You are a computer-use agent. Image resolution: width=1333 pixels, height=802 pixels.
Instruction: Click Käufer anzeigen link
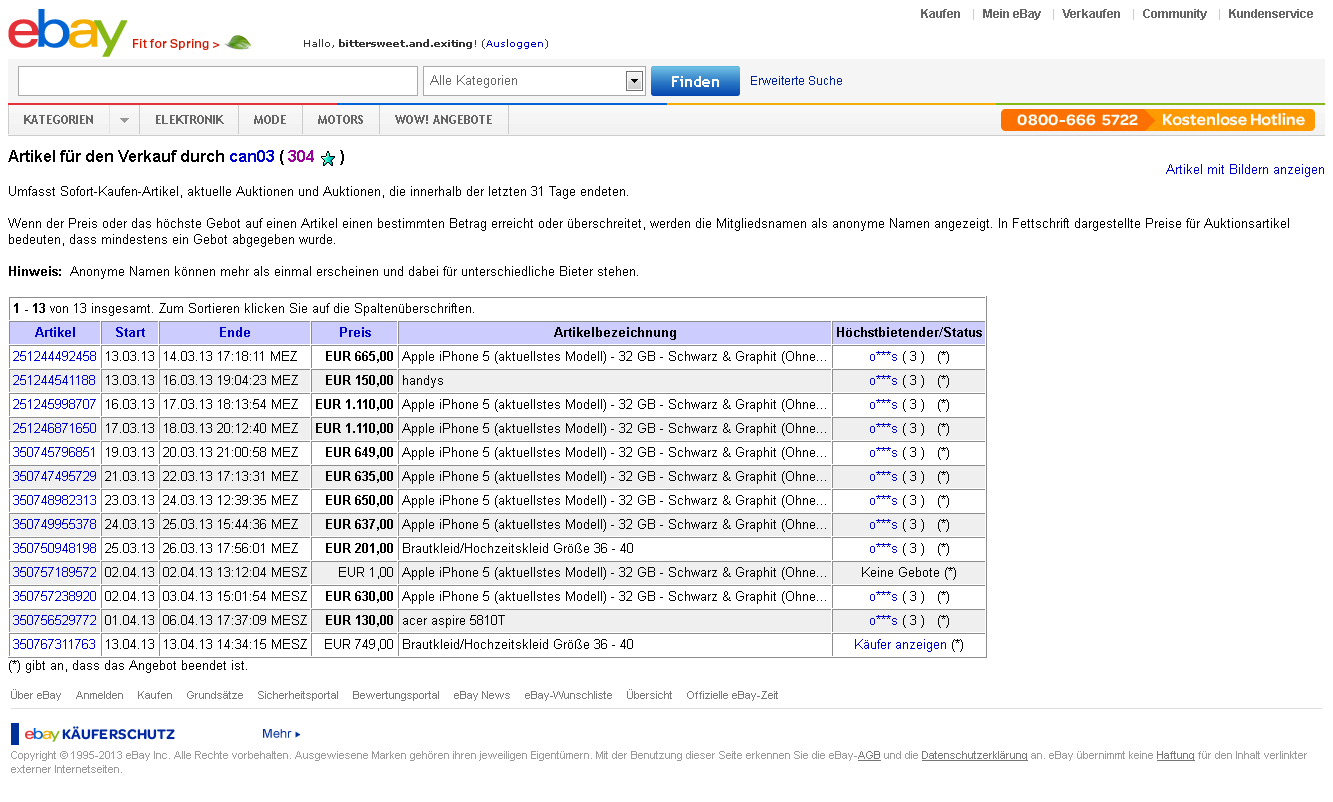click(x=900, y=645)
